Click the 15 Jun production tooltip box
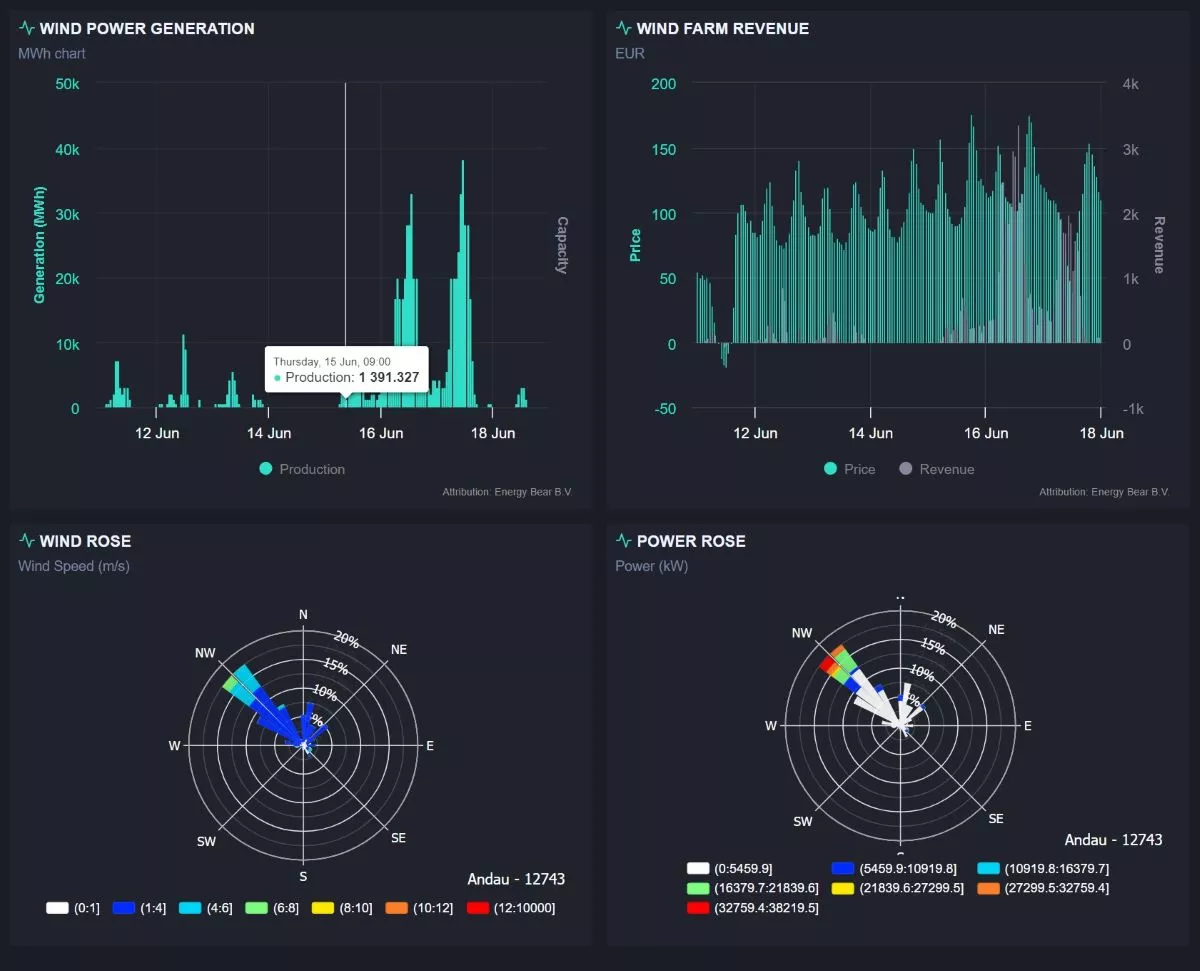The width and height of the screenshot is (1200, 971). point(346,370)
